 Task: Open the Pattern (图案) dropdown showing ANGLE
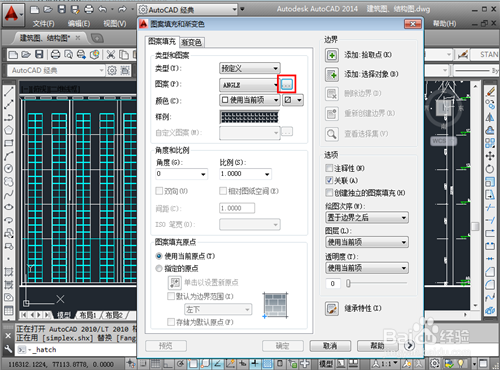click(248, 85)
